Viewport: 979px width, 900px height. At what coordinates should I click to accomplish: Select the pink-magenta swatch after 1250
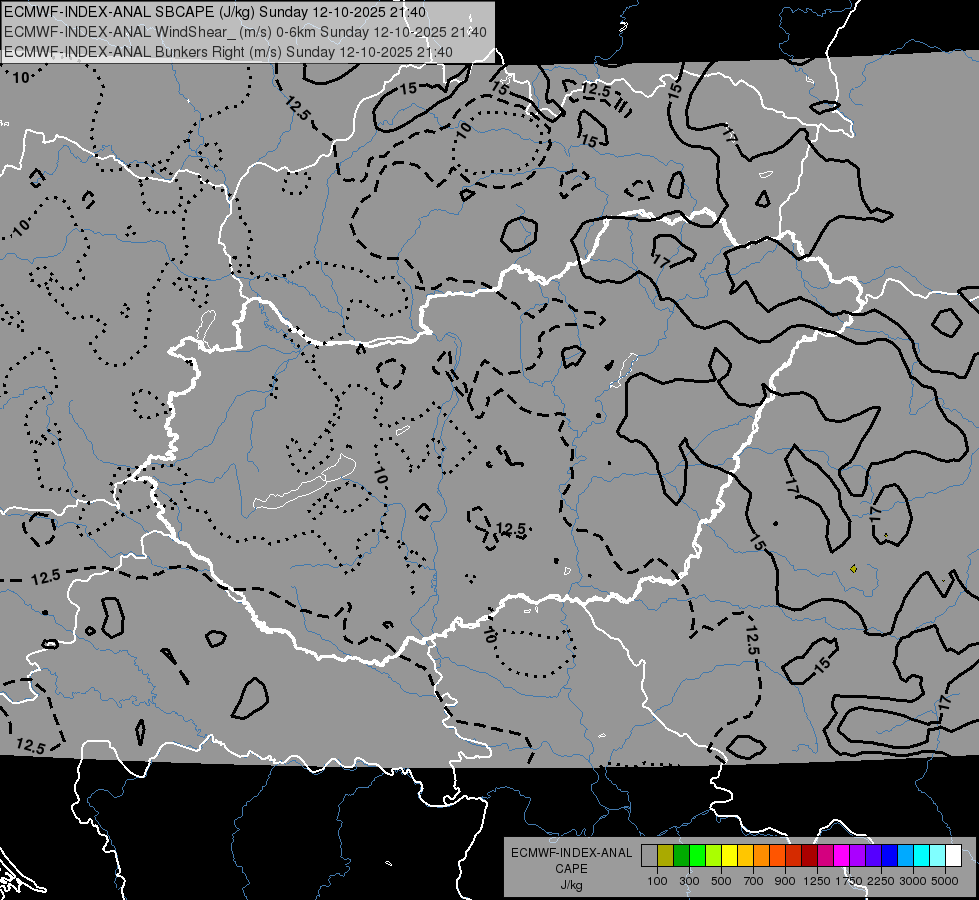coord(826,856)
